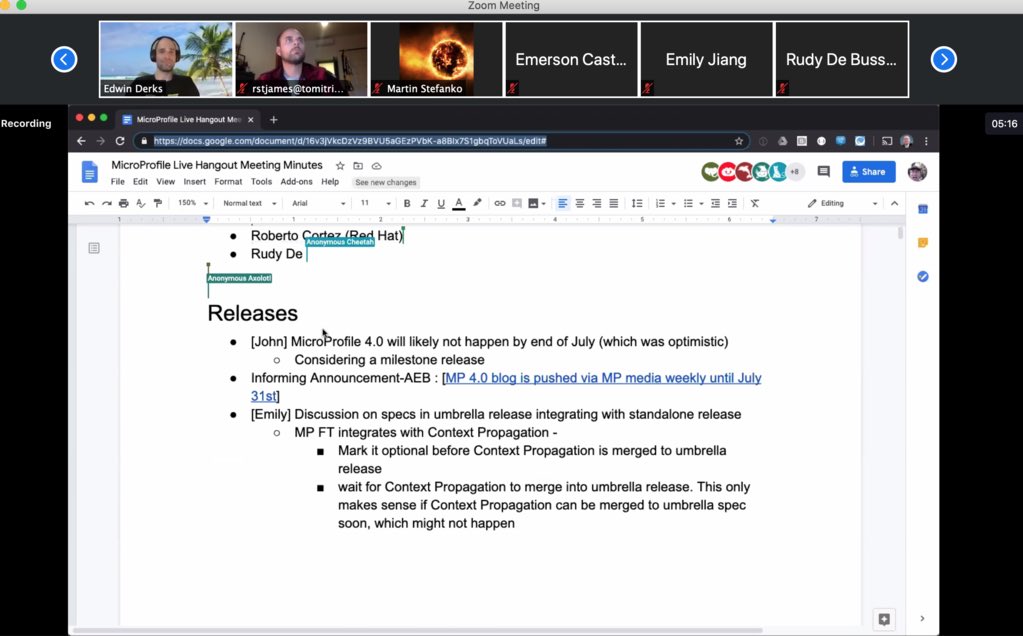The height and width of the screenshot is (636, 1023).
Task: Open the Insert image dropdown
Action: 536,204
